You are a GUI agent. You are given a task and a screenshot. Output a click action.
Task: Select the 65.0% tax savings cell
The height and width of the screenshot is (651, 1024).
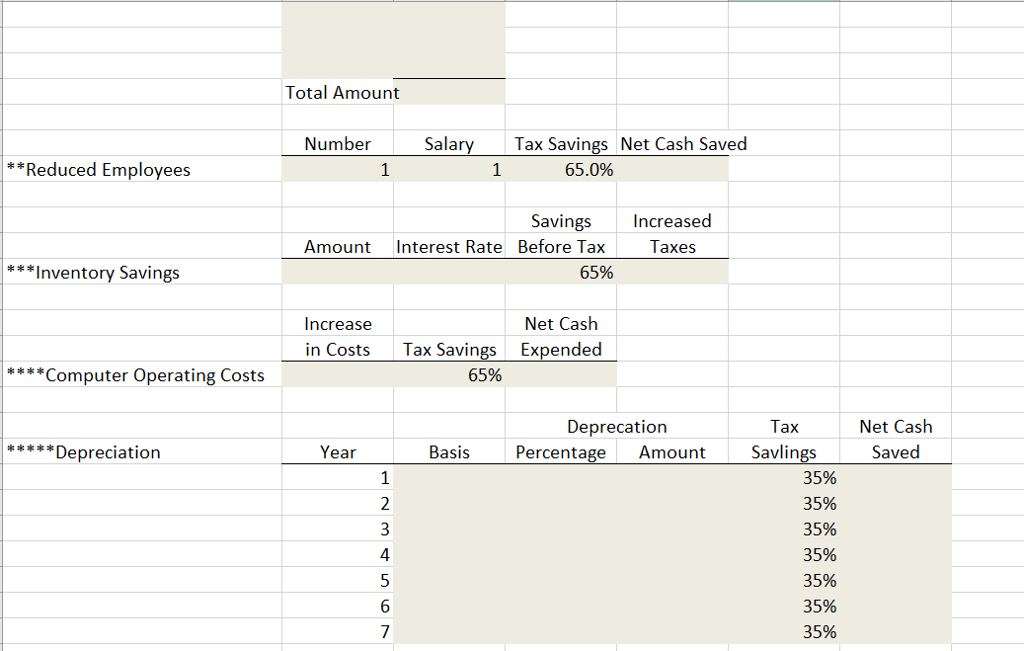click(561, 170)
